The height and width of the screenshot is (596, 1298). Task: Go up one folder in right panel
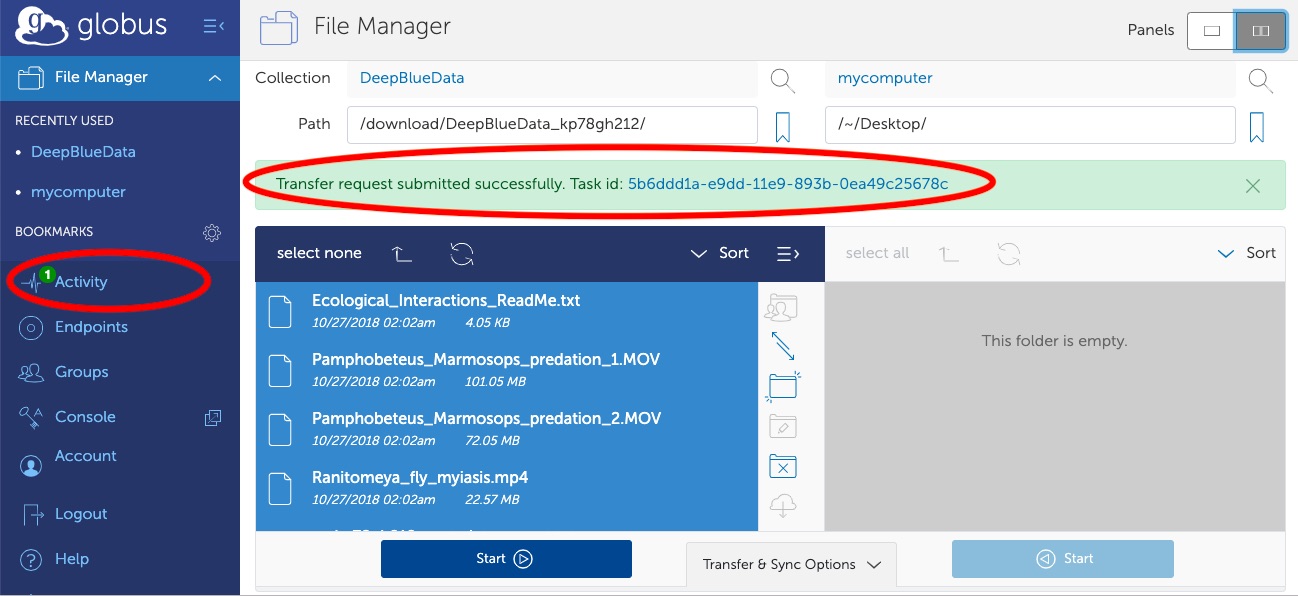[x=949, y=254]
